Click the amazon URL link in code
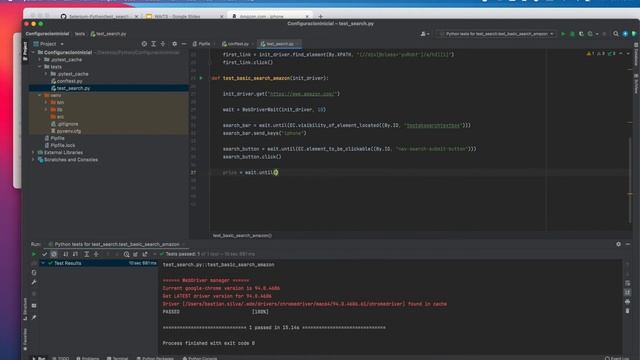This screenshot has width=640, height=360. coord(302,94)
